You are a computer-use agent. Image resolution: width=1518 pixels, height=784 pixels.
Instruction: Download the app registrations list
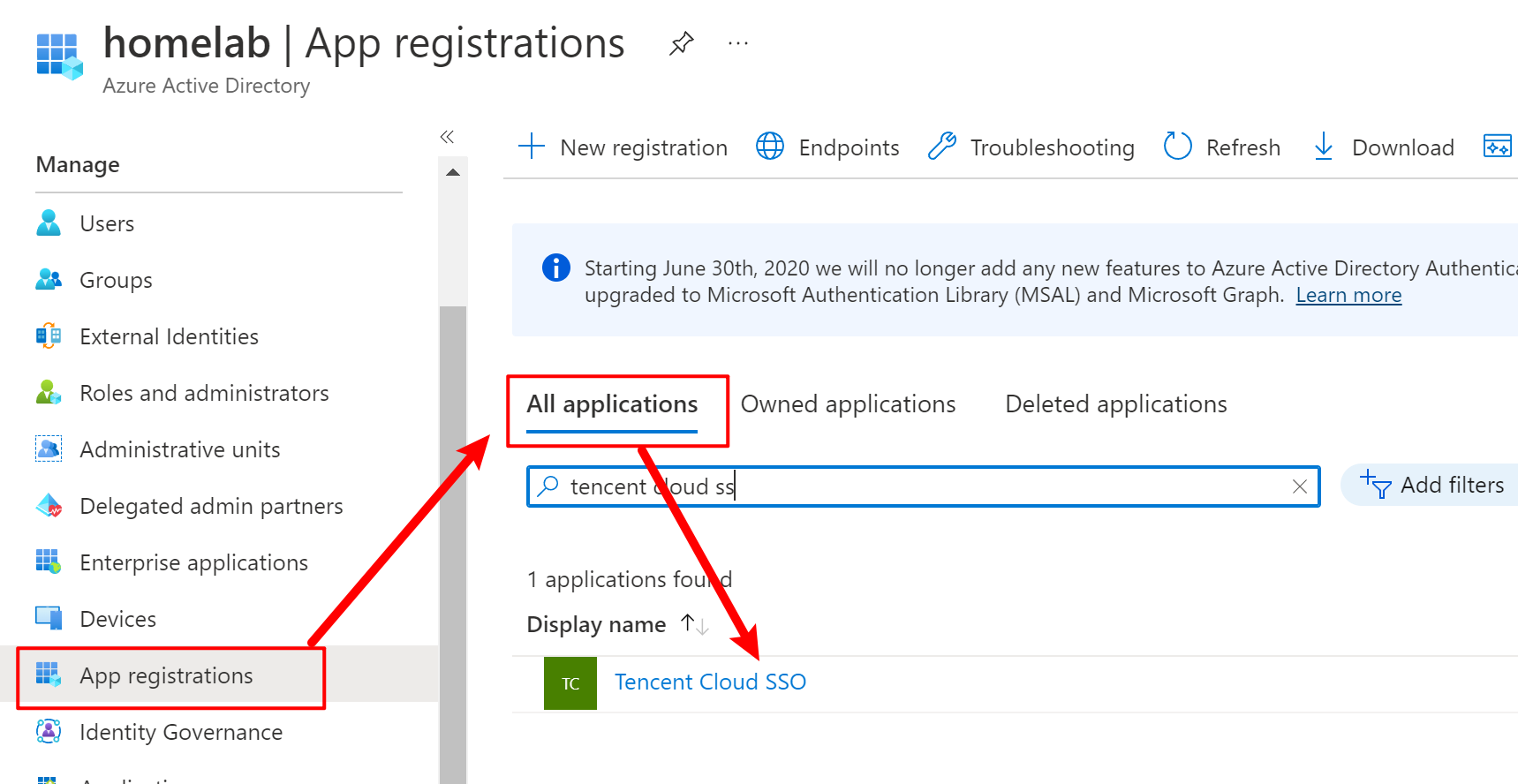pyautogui.click(x=1383, y=147)
